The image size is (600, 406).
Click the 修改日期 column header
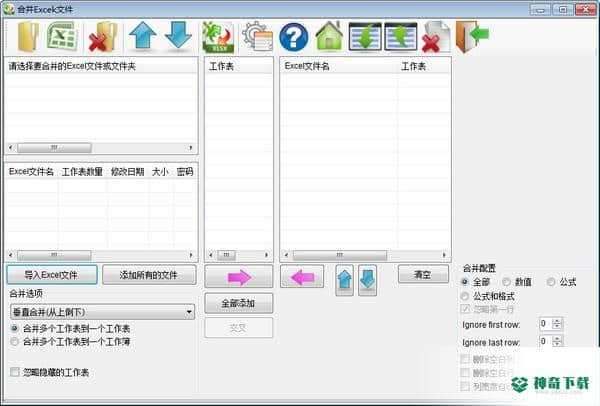coord(127,172)
